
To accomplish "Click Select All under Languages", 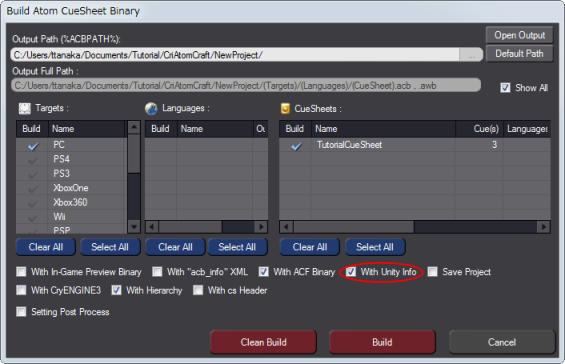I will 237,247.
